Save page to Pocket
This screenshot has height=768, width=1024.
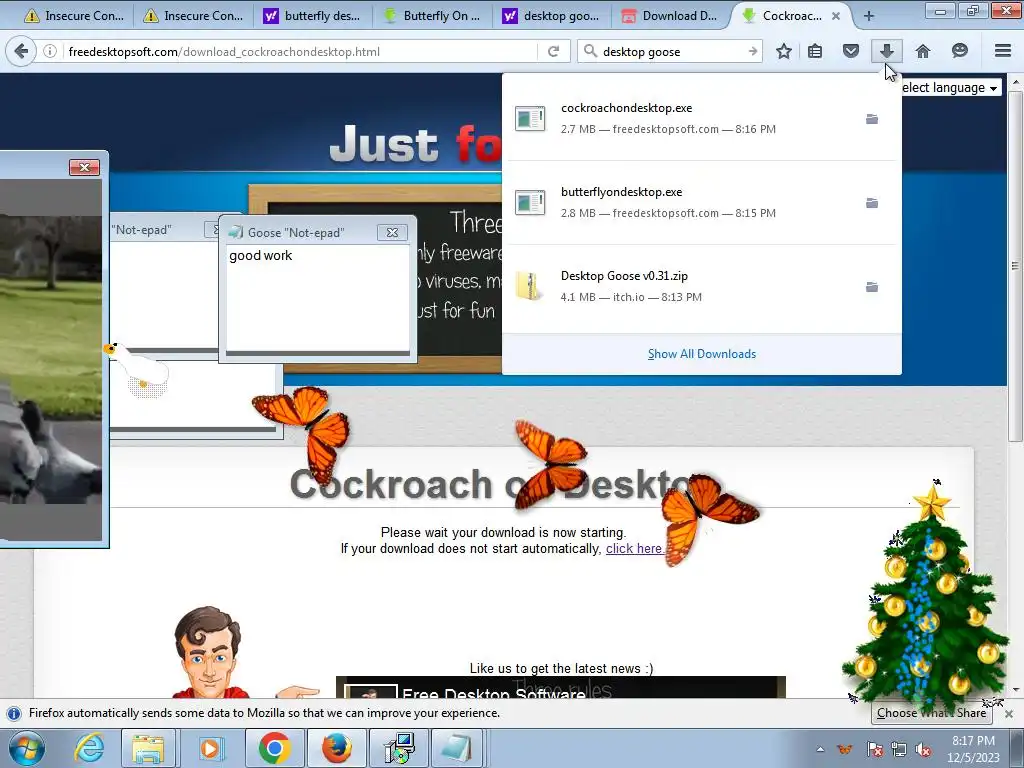click(x=850, y=51)
